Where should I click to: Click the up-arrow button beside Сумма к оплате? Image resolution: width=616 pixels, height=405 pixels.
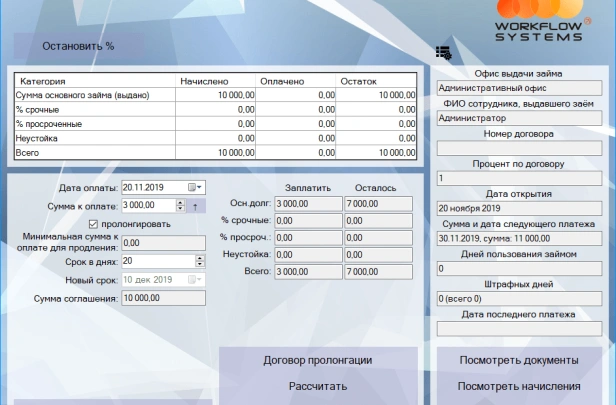[x=196, y=206]
